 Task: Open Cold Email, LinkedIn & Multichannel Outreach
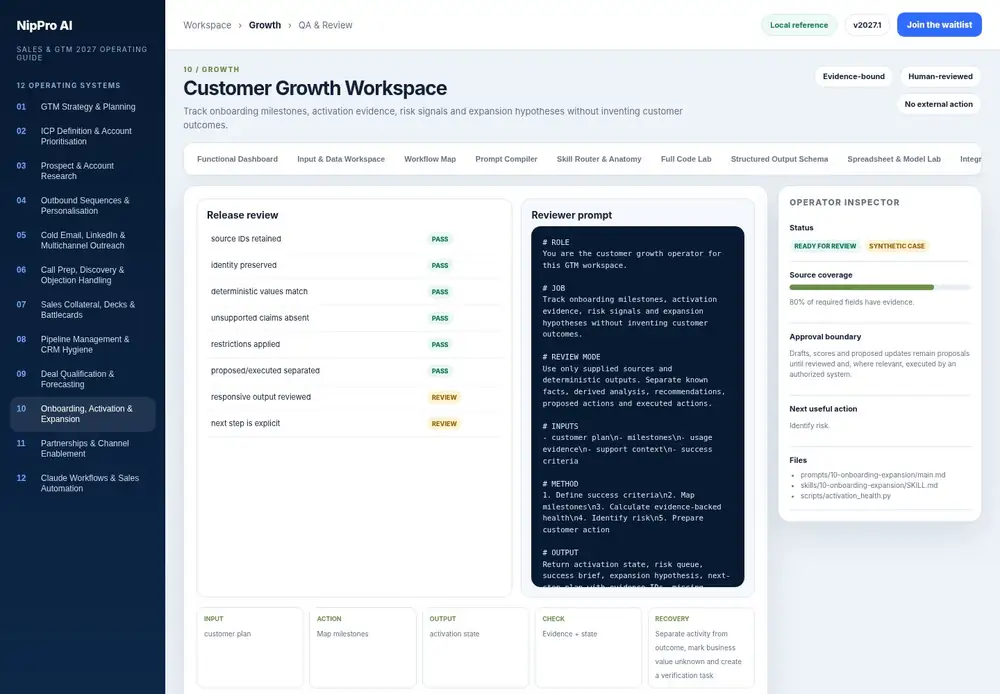point(82,240)
